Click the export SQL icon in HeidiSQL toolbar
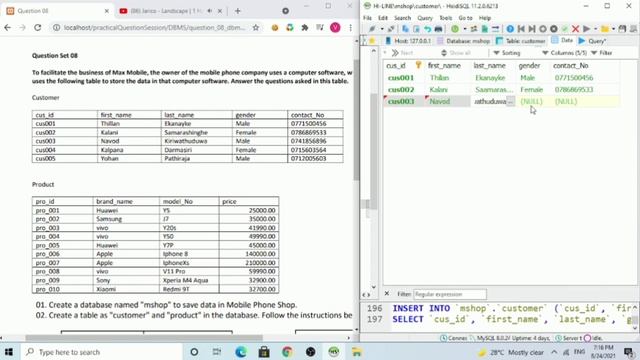 484,29
